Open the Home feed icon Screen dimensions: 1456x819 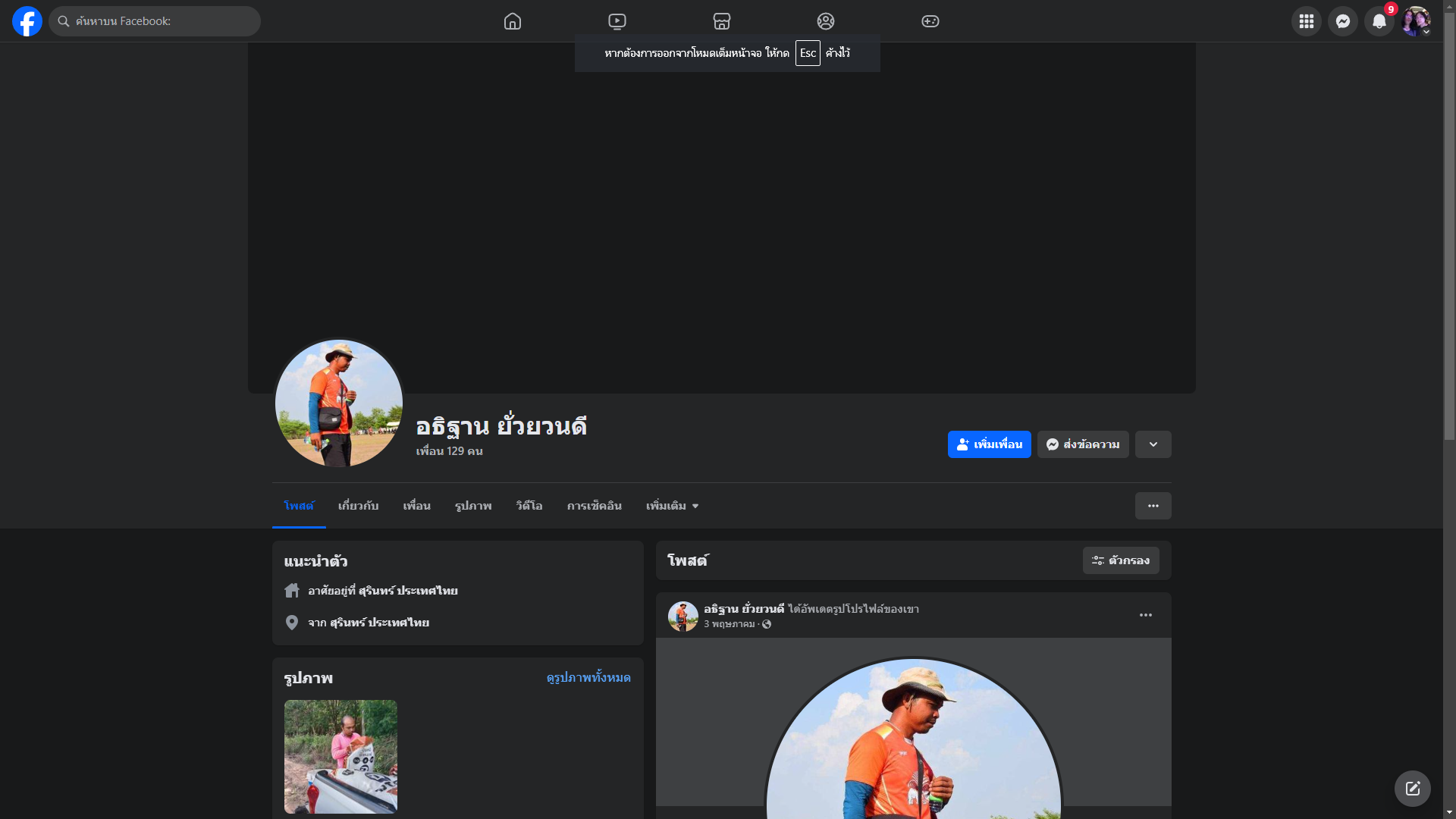pos(513,21)
